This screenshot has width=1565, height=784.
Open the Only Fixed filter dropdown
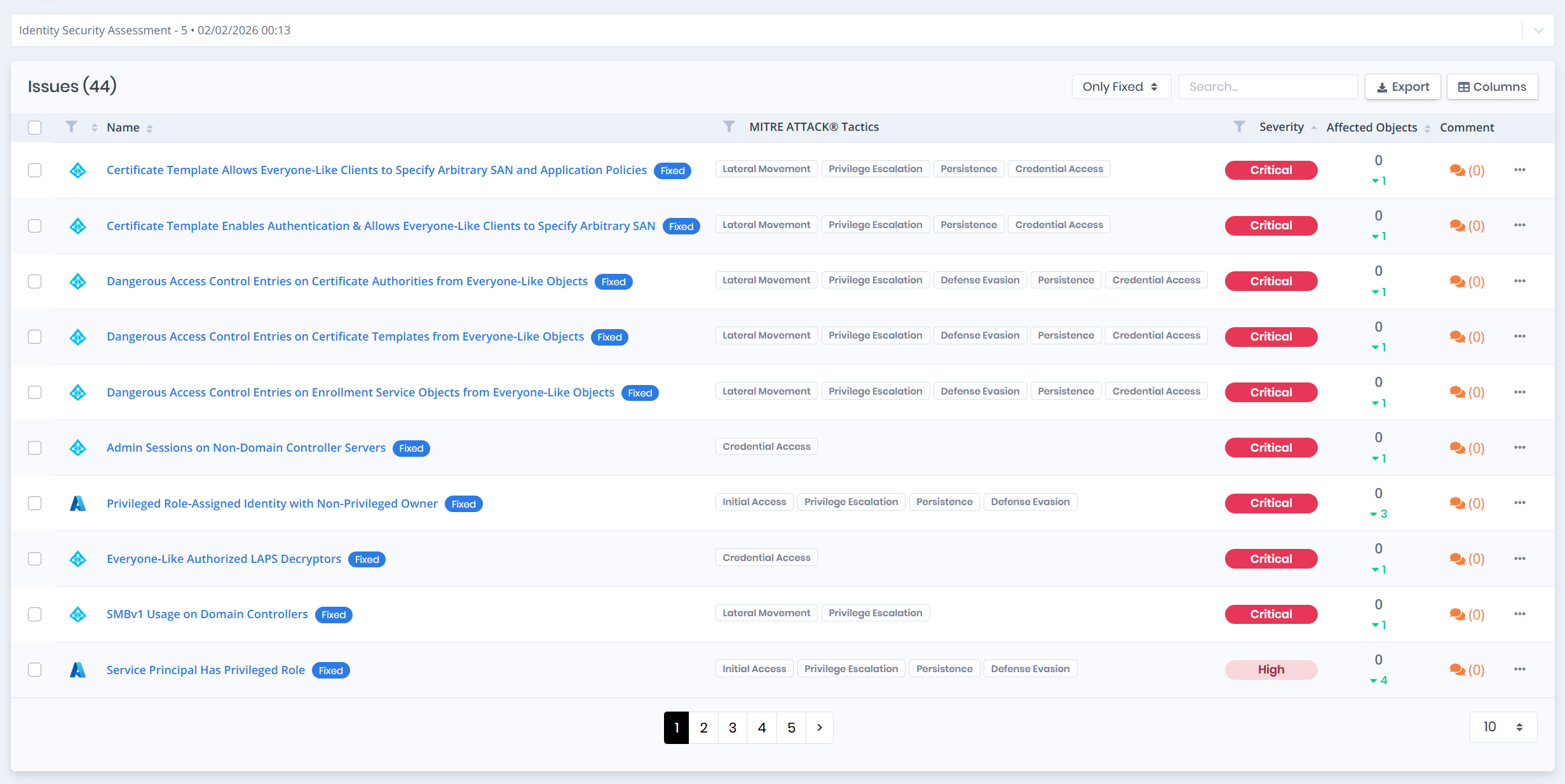[x=1120, y=87]
